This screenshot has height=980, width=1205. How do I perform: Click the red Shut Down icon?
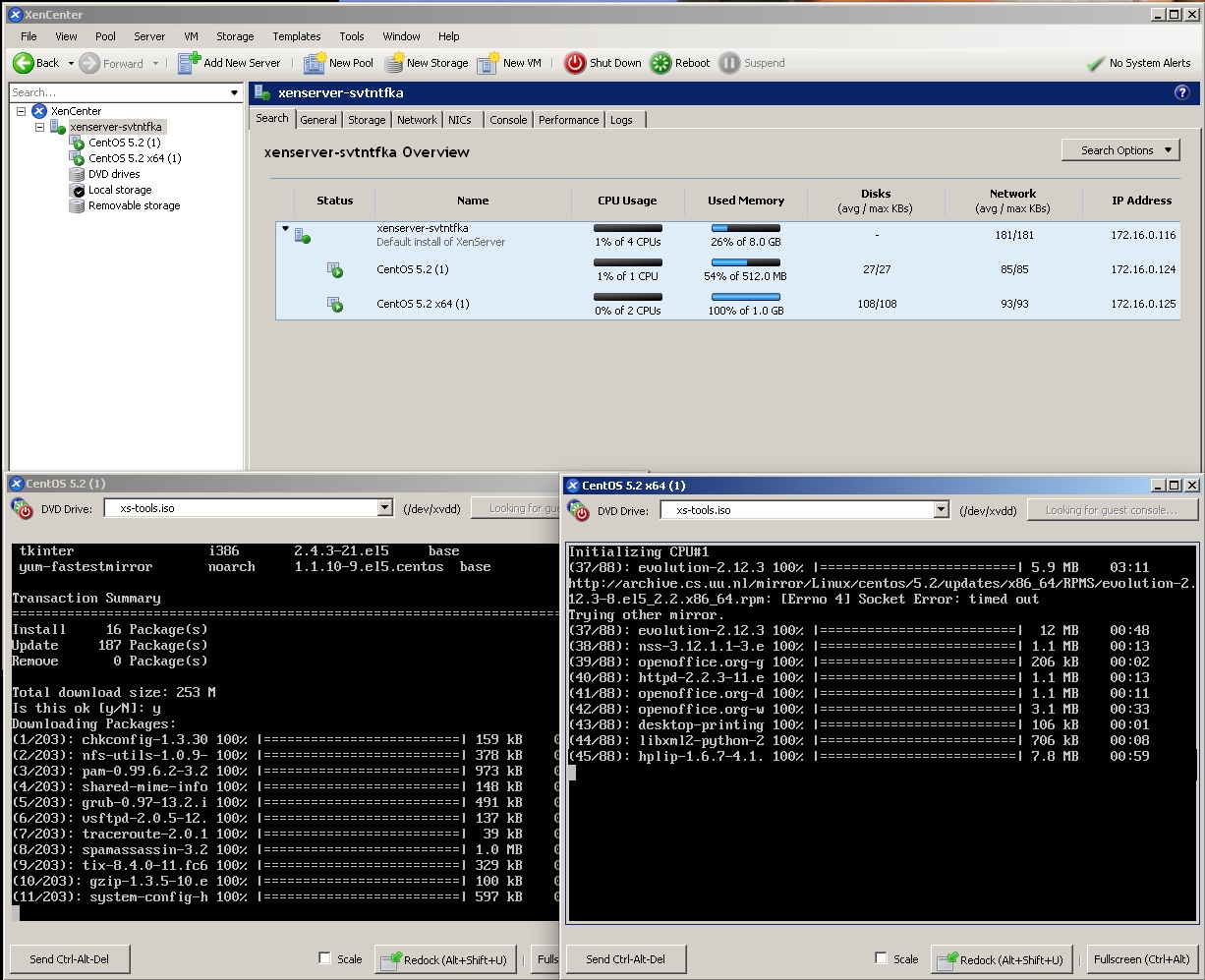pyautogui.click(x=575, y=63)
